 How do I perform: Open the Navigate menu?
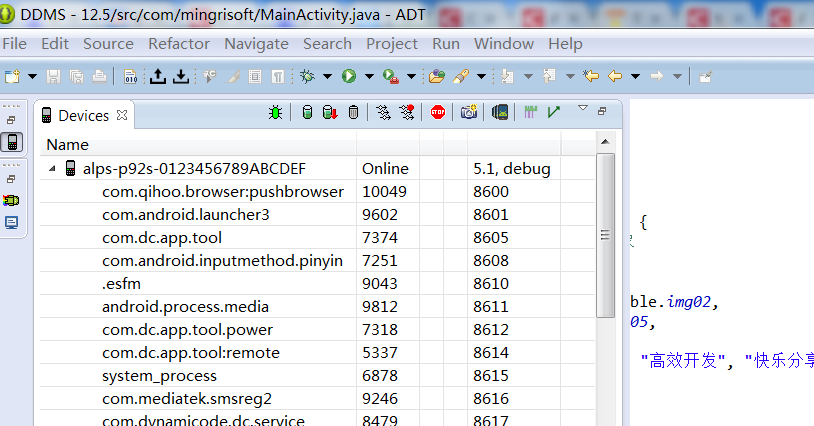pyautogui.click(x=256, y=44)
